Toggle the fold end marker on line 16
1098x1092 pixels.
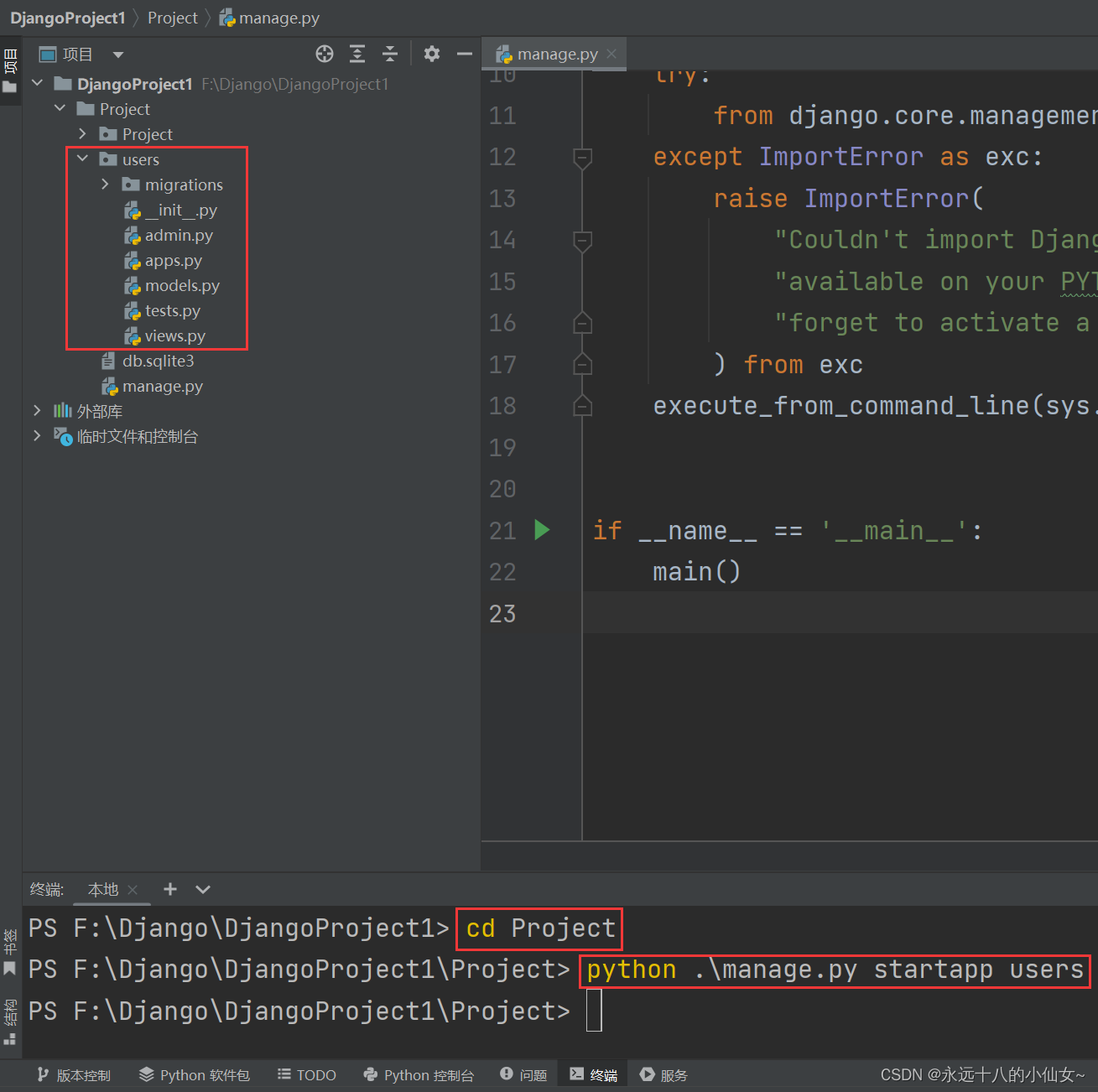(582, 323)
